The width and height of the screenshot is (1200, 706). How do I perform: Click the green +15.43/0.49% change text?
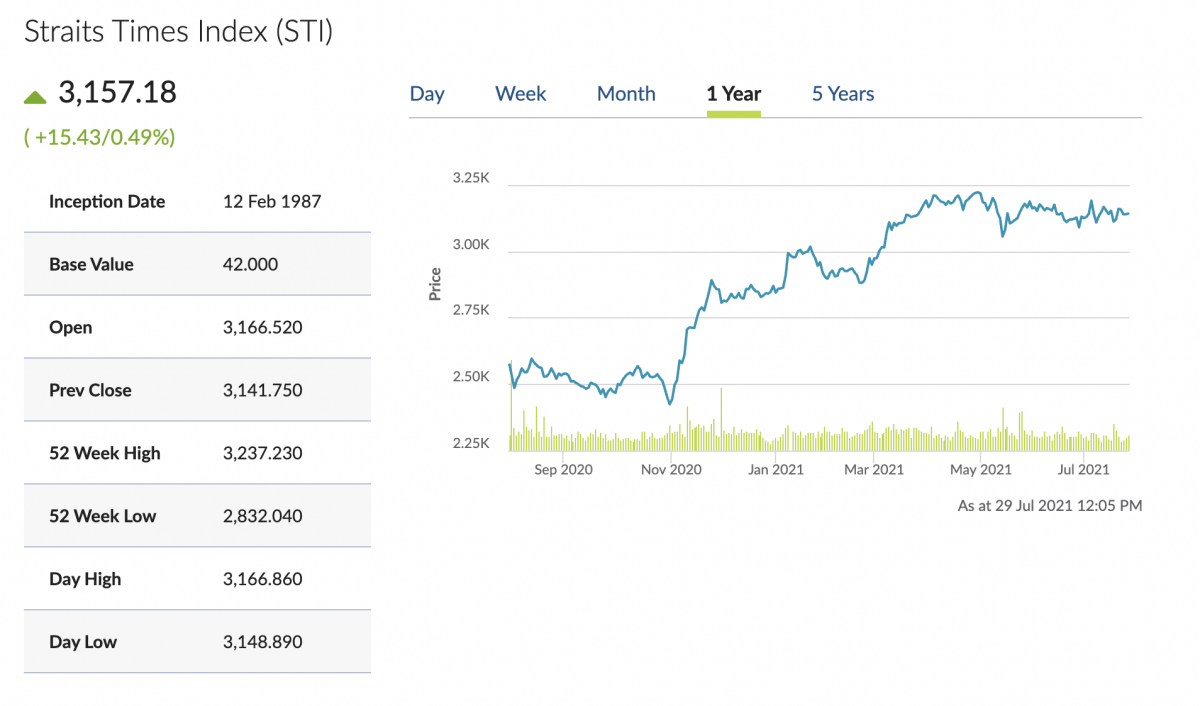coord(100,137)
